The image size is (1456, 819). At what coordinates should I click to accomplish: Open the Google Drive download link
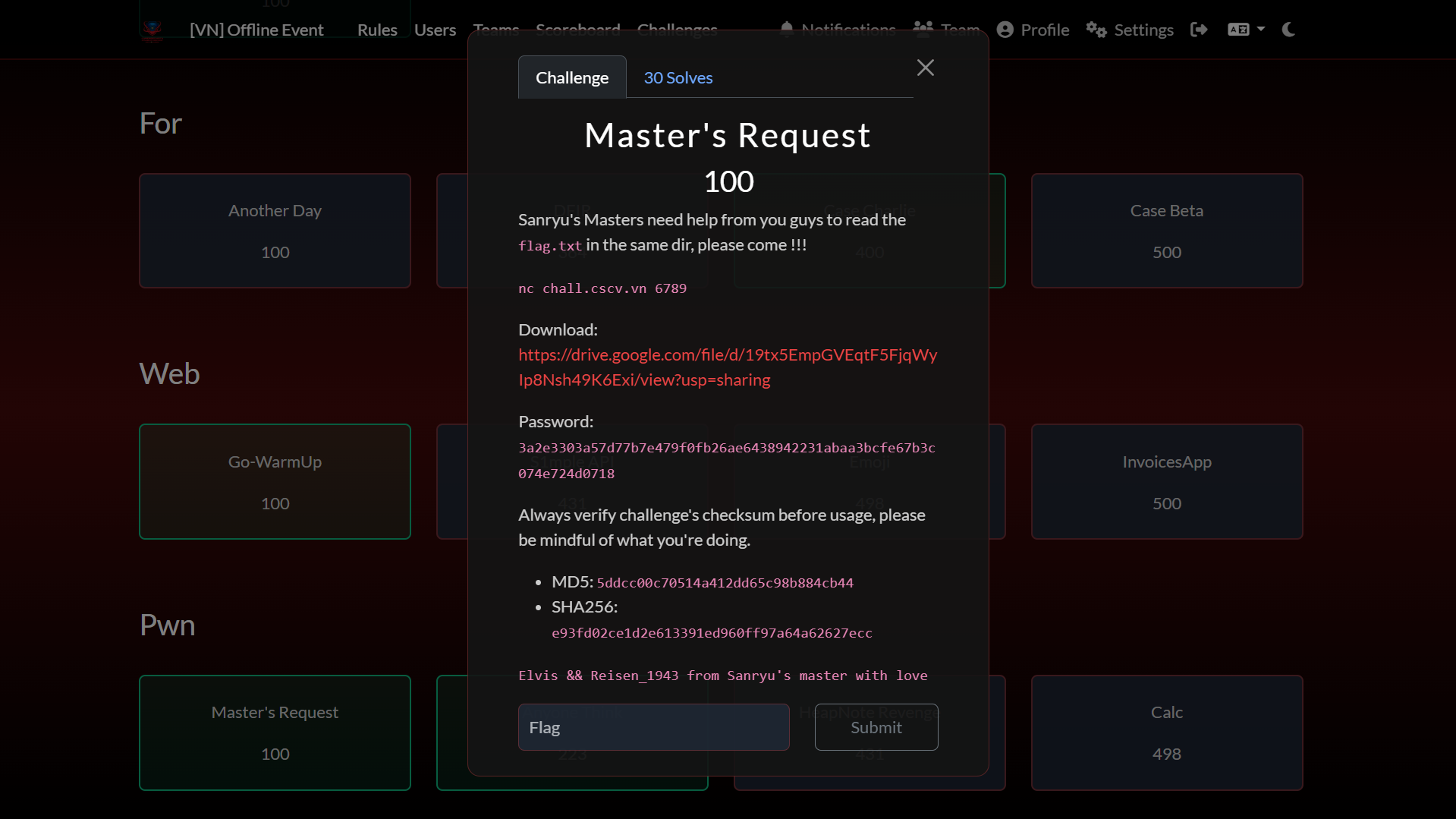pos(727,367)
